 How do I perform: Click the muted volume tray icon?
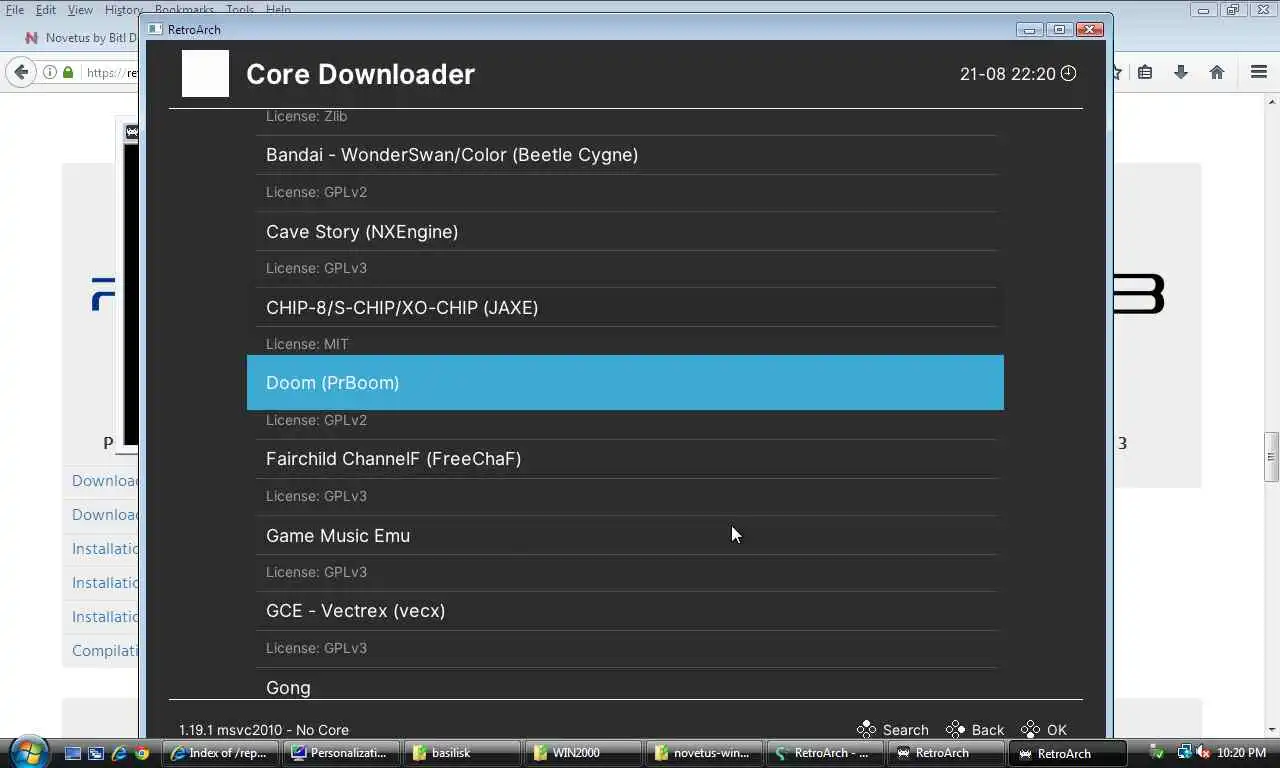[x=1201, y=752]
